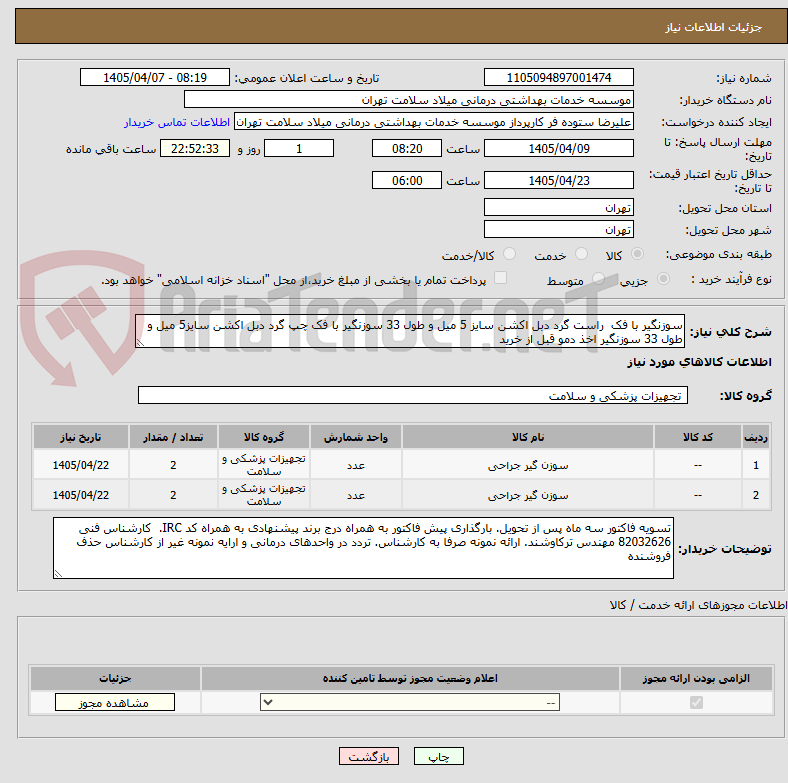Choose the جزیی purchase type radio
This screenshot has width=788, height=783.
pyautogui.click(x=663, y=279)
